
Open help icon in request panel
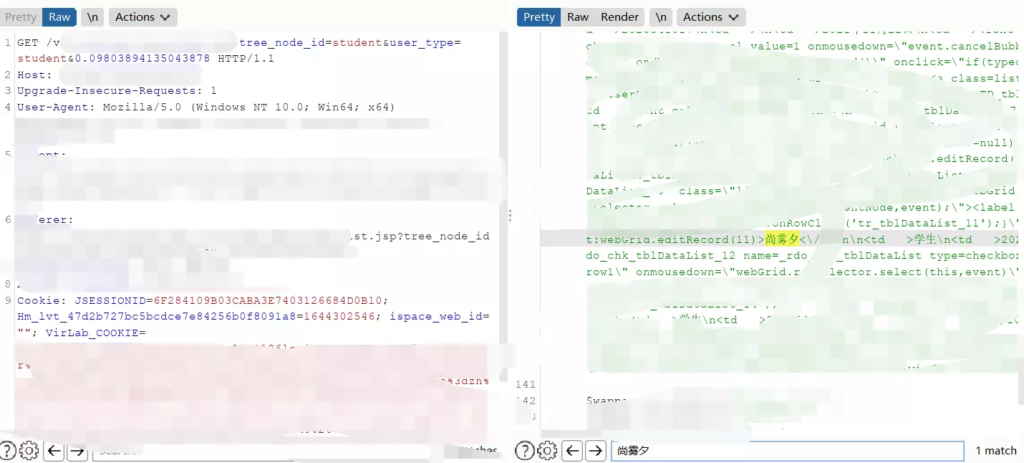click(x=7, y=451)
